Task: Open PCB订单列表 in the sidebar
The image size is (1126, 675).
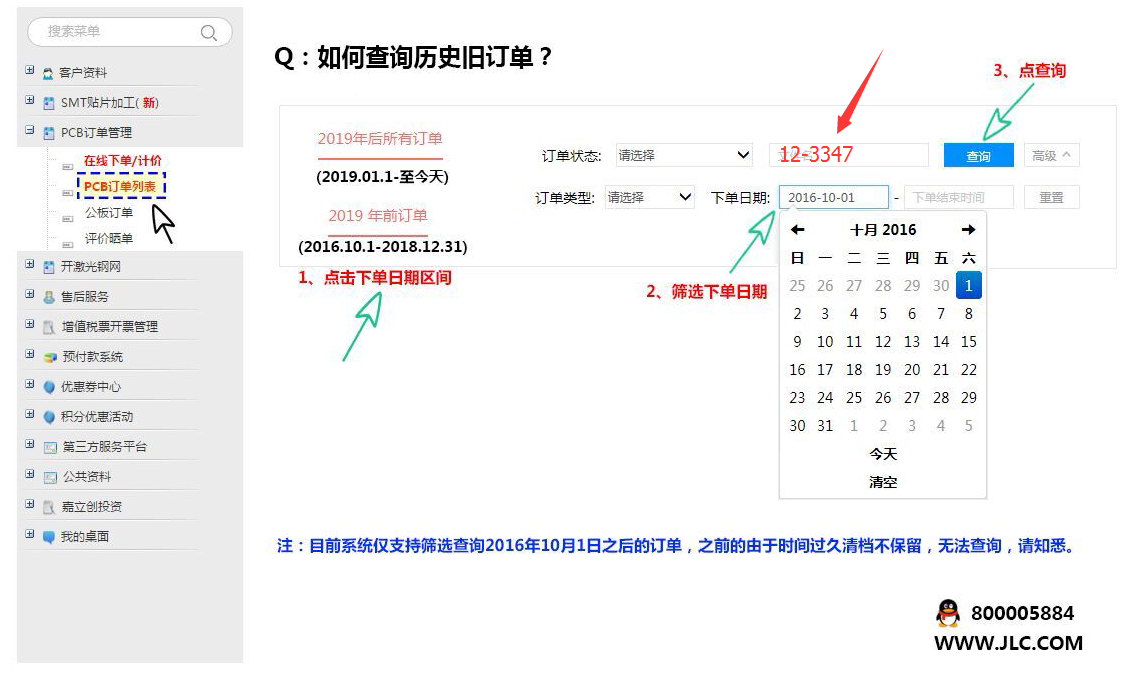Action: coord(119,186)
